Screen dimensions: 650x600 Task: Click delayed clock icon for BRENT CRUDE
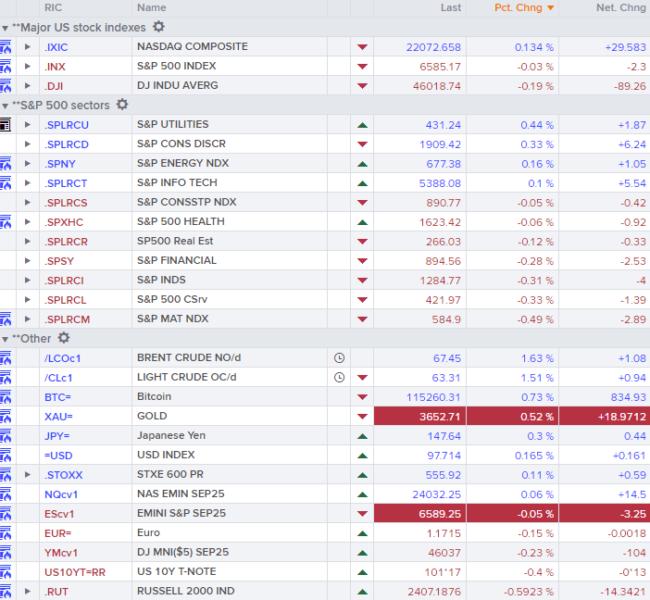pos(339,358)
